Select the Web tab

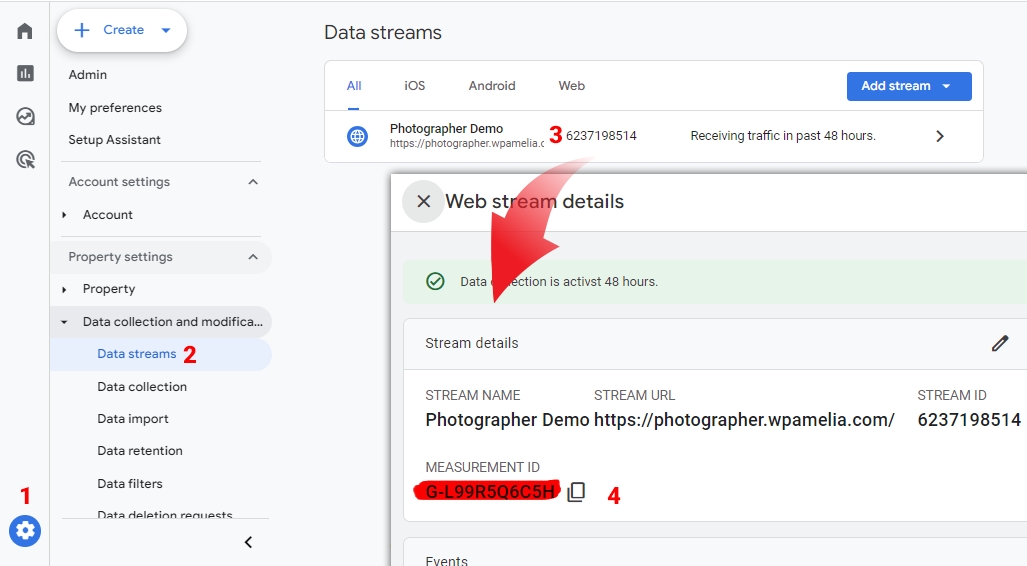click(x=571, y=86)
